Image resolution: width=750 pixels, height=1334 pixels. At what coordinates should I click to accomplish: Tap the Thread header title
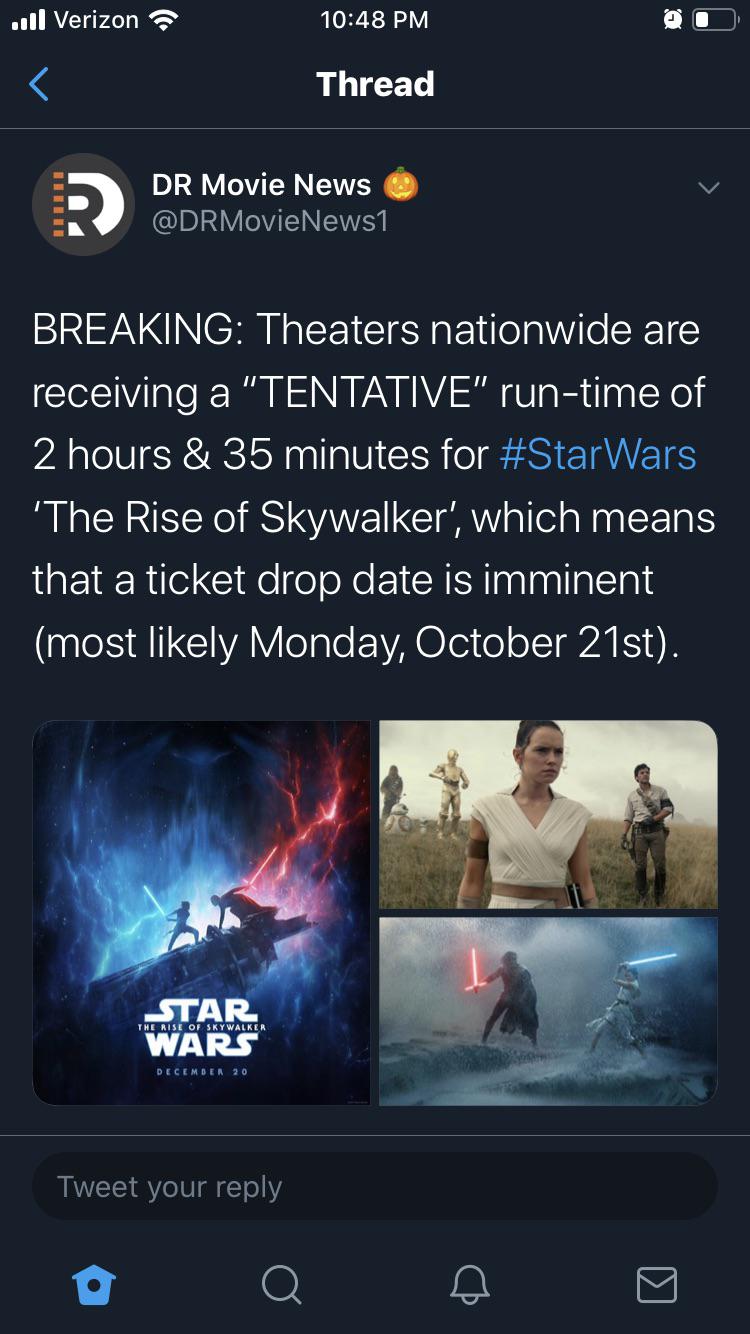375,84
